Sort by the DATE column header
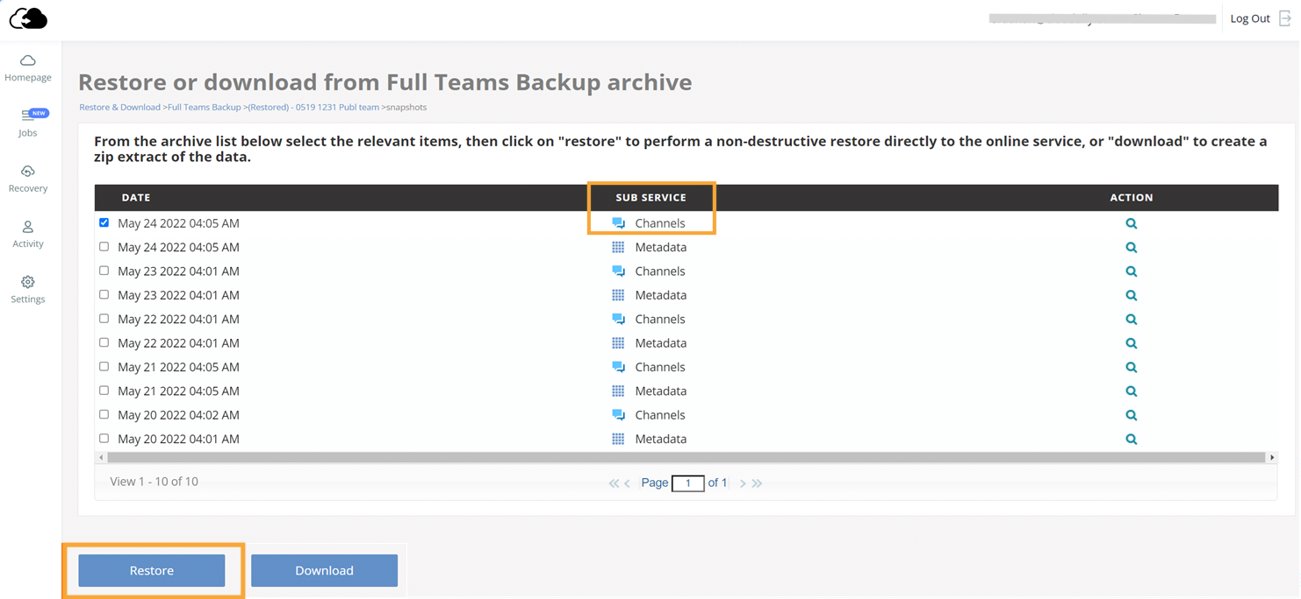 (x=136, y=198)
